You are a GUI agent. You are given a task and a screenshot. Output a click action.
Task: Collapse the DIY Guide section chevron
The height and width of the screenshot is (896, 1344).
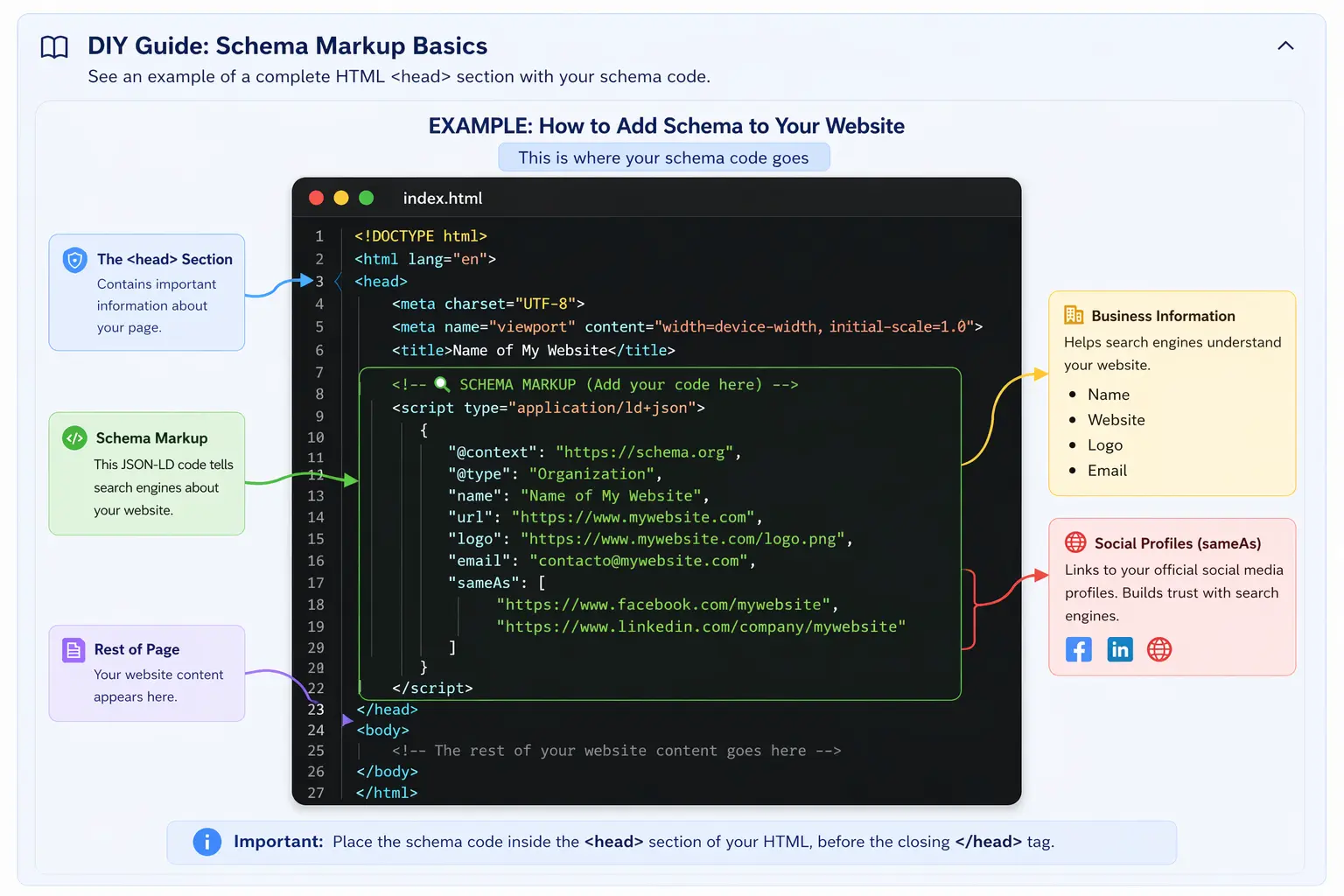(1284, 45)
